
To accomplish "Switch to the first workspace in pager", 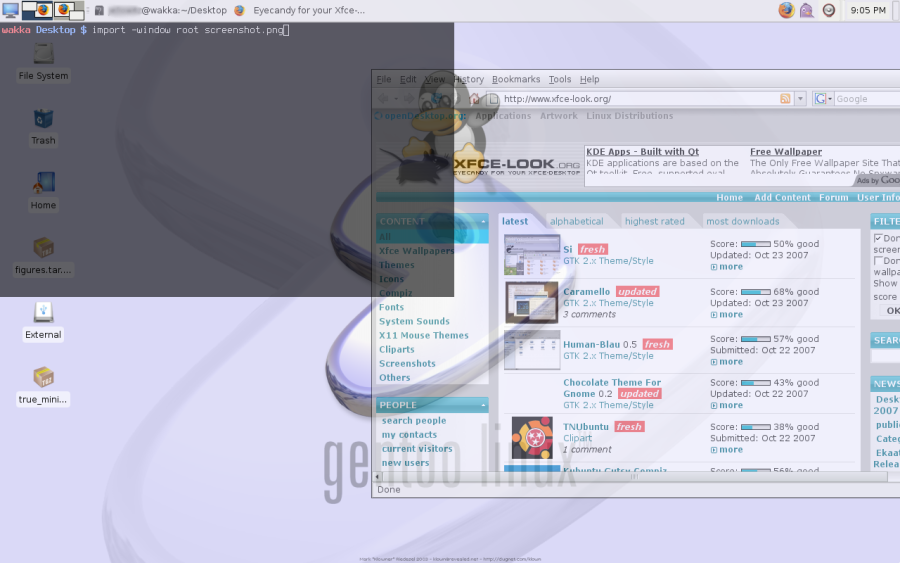I will (37, 10).
